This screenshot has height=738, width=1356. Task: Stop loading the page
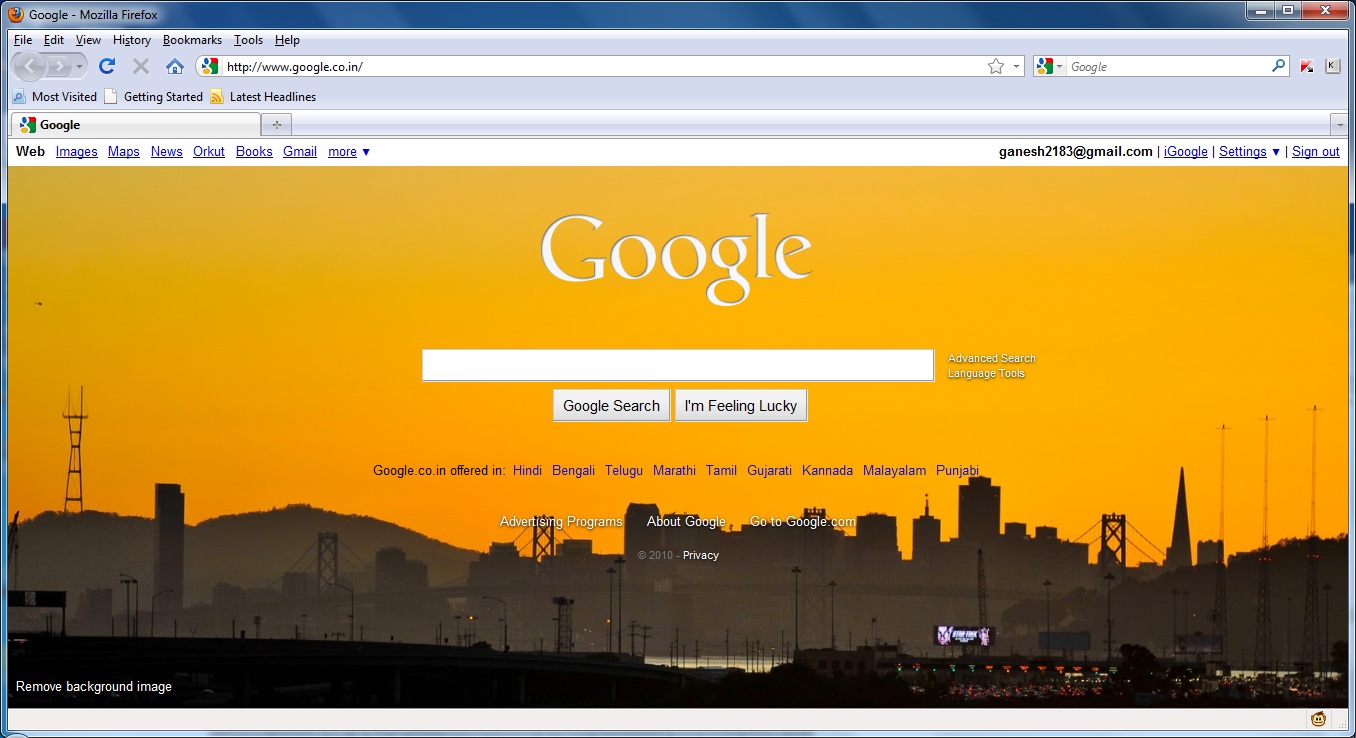click(141, 66)
